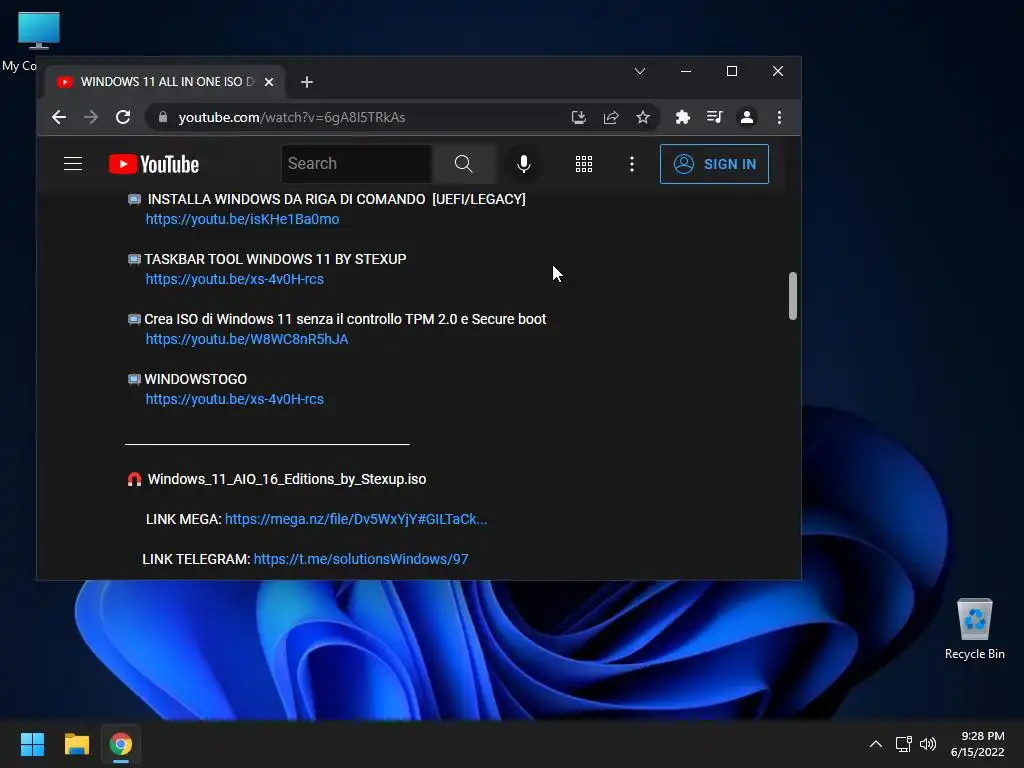The width and height of the screenshot is (1024, 768).
Task: Open the network tray icon
Action: click(x=904, y=744)
